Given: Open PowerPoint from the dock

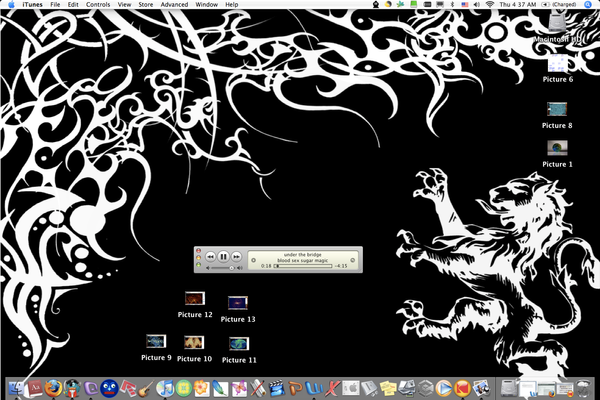Looking at the screenshot, I should click(x=295, y=389).
